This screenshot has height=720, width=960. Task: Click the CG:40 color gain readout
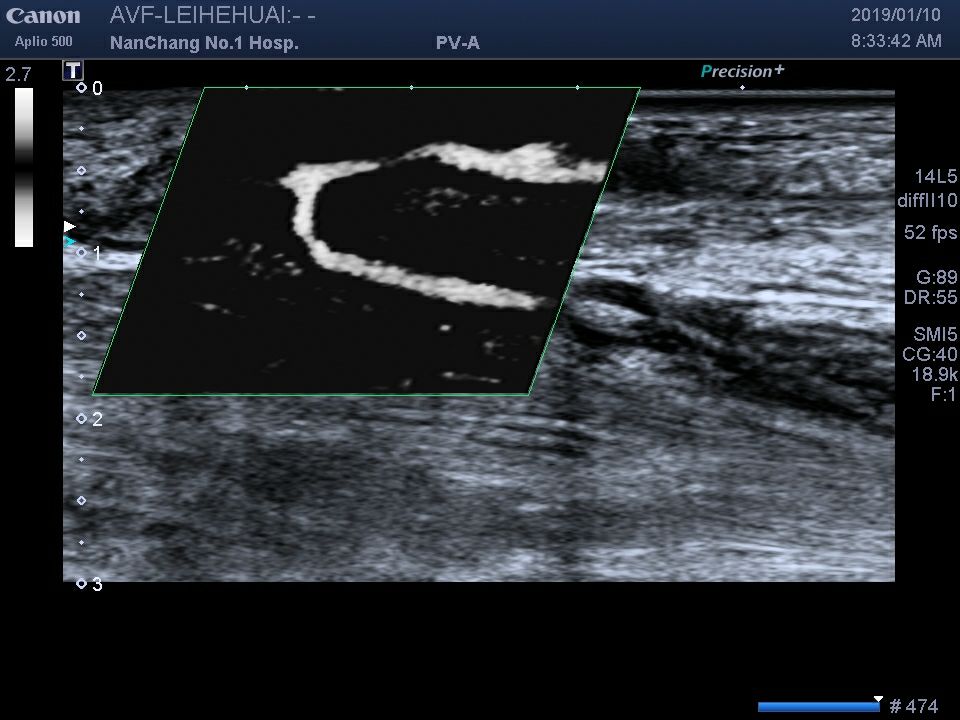click(x=934, y=354)
